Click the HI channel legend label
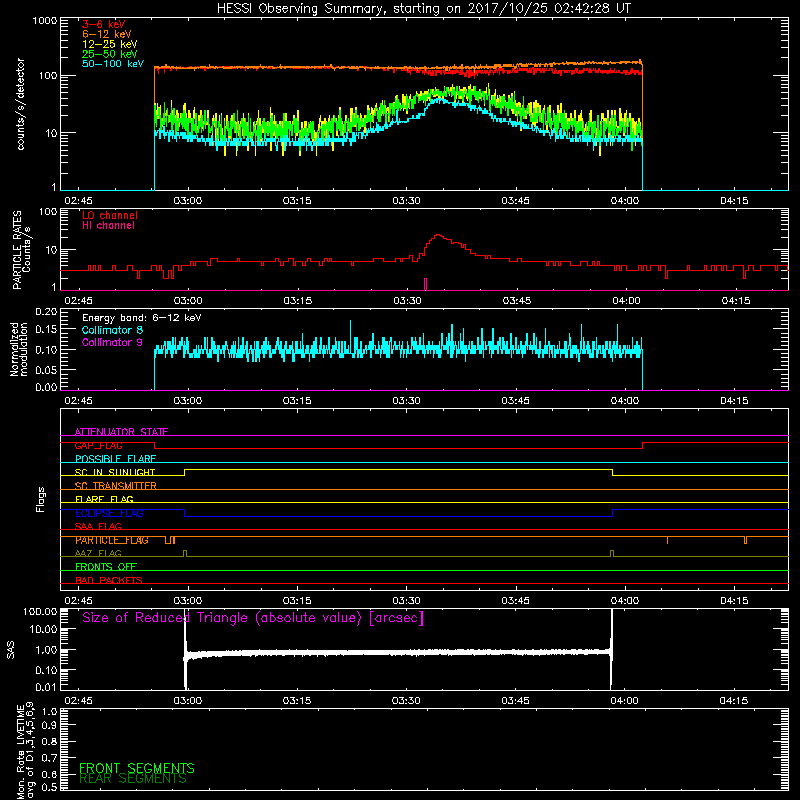Screen dimensions: 800x800 click(108, 225)
